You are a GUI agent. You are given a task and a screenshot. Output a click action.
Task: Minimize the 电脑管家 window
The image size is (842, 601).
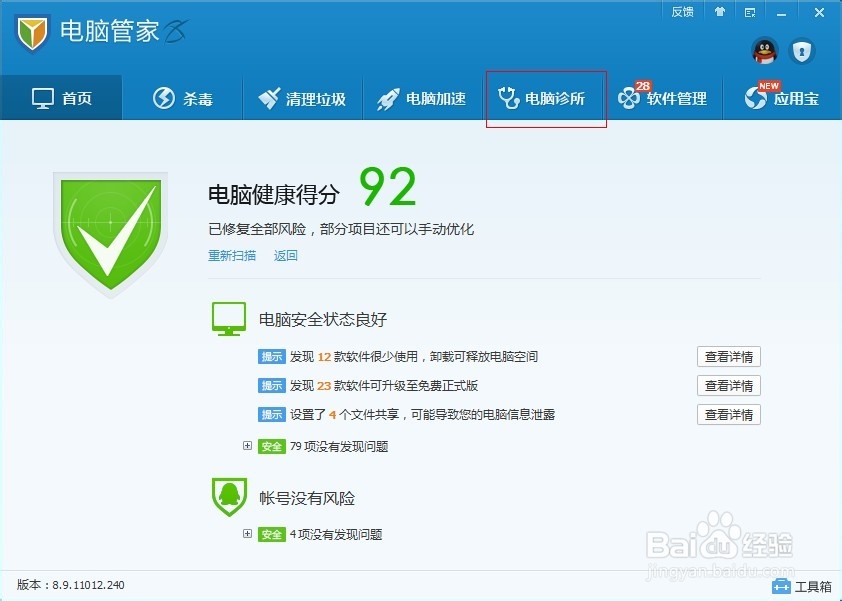781,13
